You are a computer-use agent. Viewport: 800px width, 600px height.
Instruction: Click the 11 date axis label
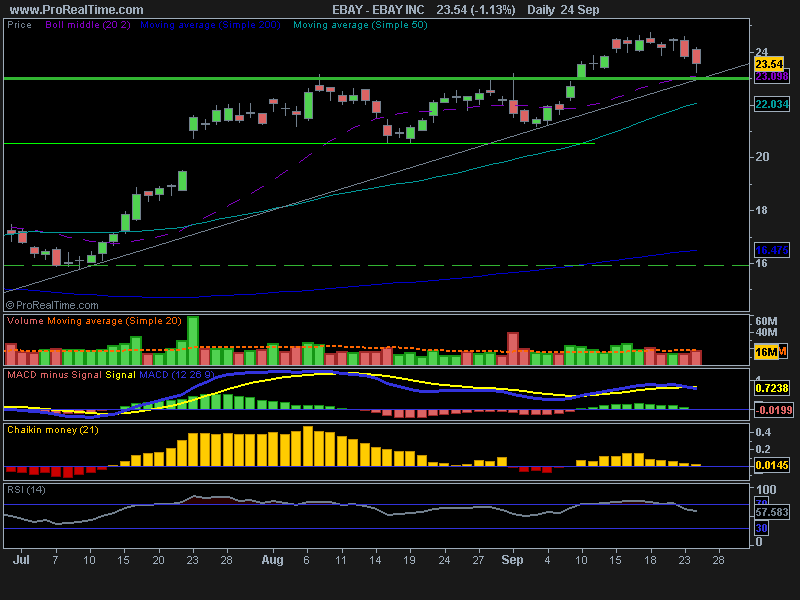click(x=341, y=560)
